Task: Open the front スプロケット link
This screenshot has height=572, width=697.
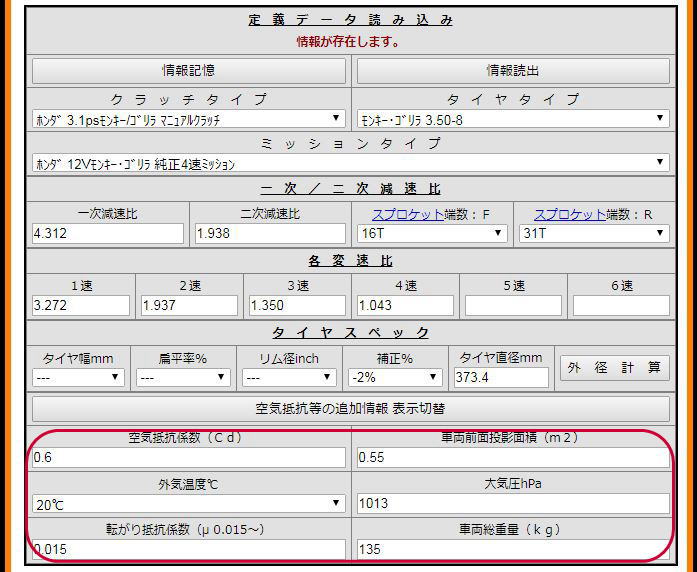Action: 404,214
